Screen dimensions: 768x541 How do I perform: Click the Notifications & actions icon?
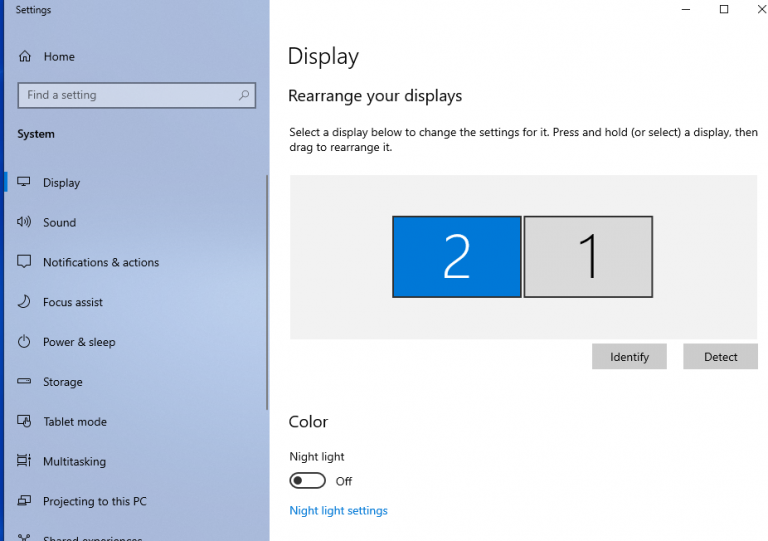coord(24,262)
